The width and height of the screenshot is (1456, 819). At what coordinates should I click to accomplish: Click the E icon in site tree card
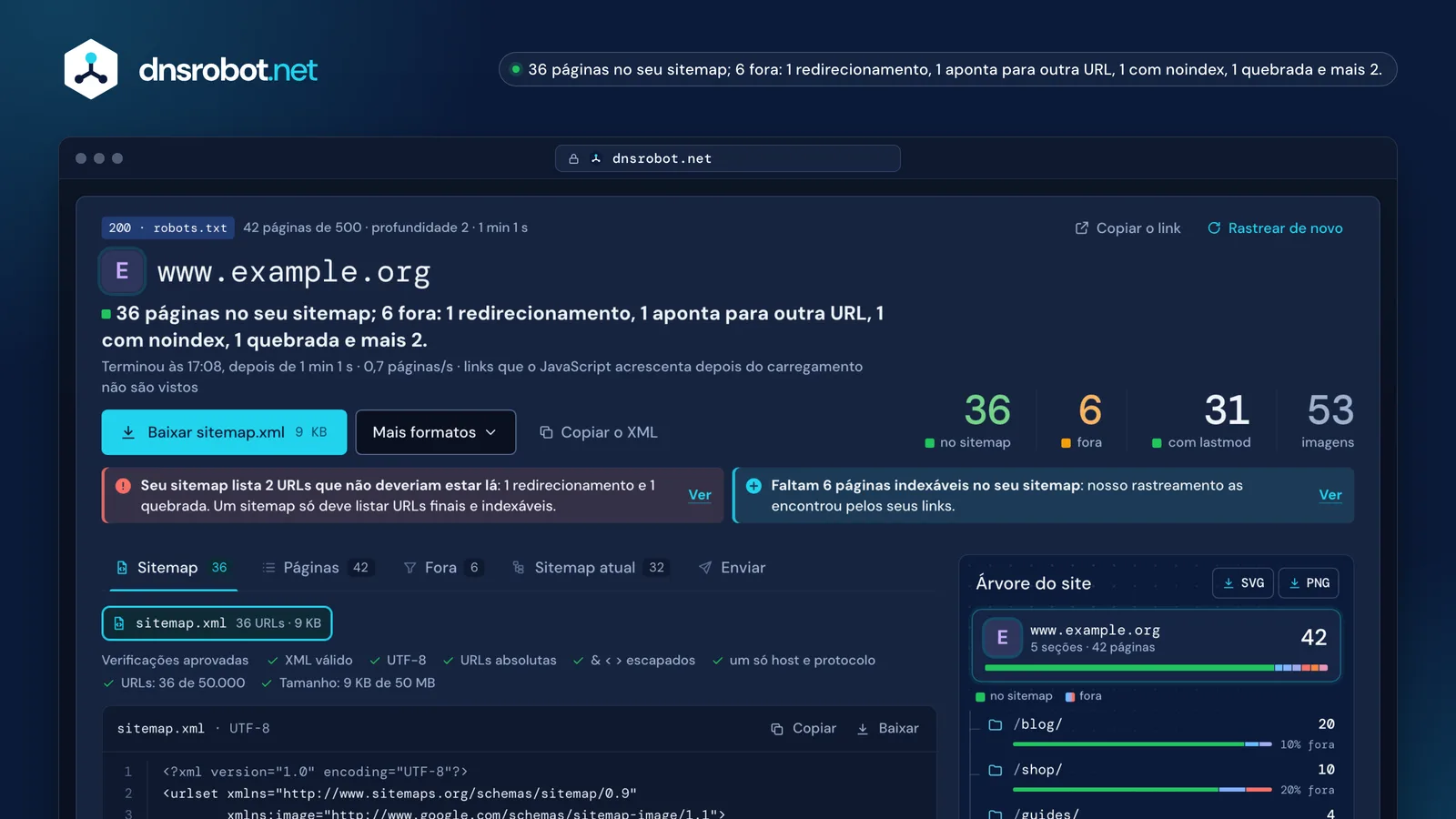click(x=1003, y=638)
